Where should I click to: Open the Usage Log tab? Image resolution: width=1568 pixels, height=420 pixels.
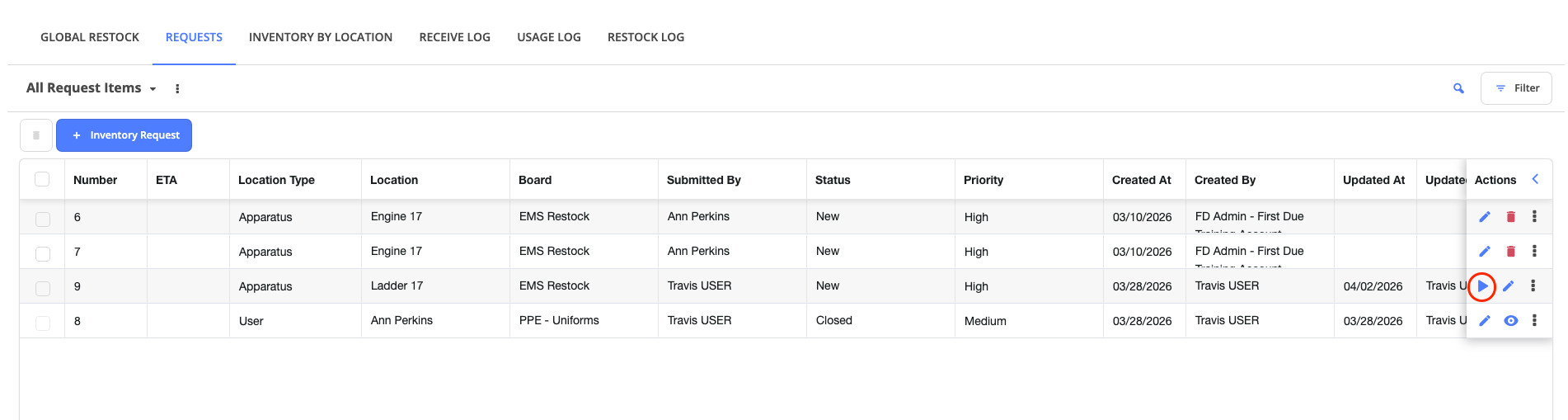point(549,37)
